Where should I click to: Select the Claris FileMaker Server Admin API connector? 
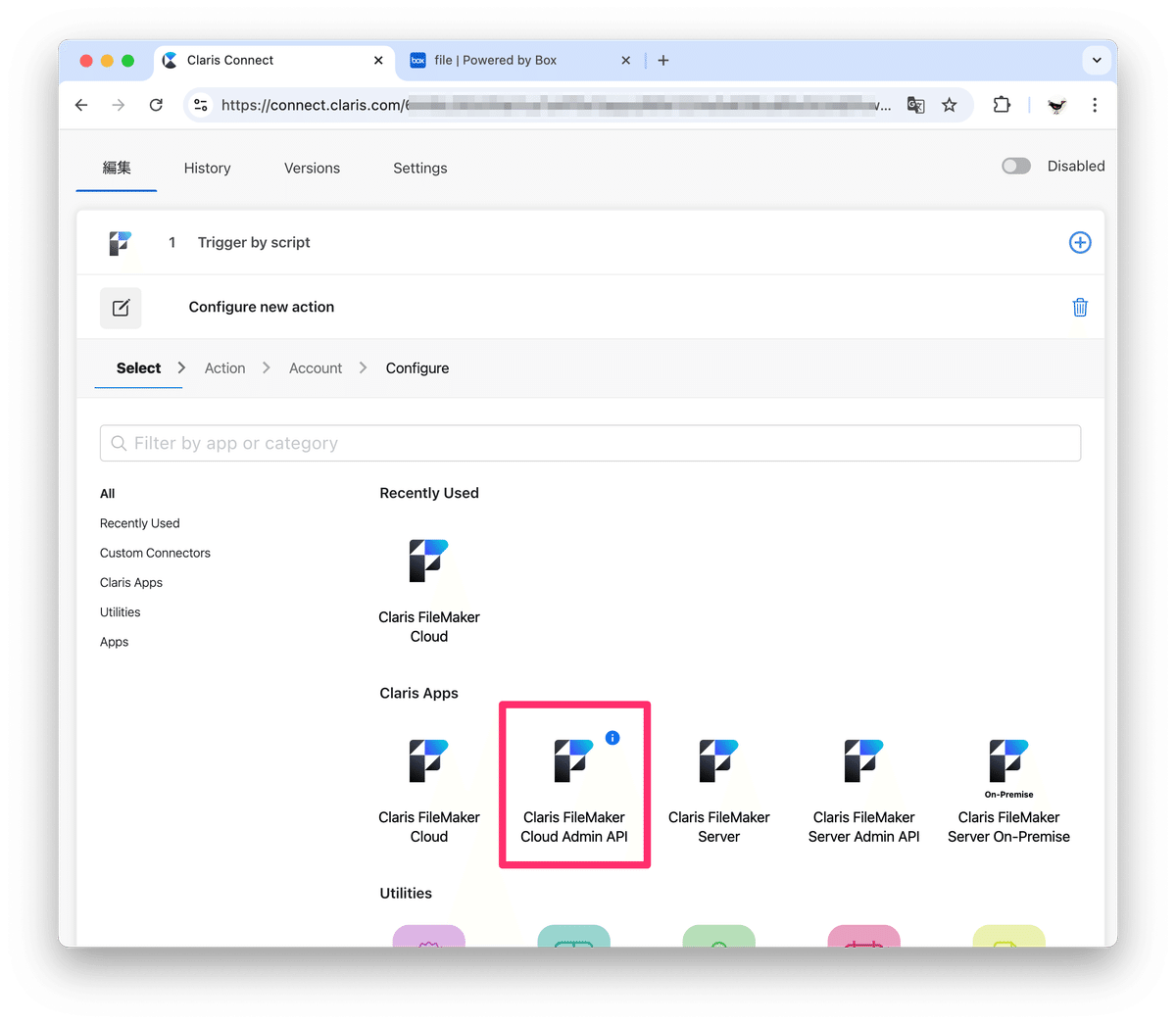[863, 784]
